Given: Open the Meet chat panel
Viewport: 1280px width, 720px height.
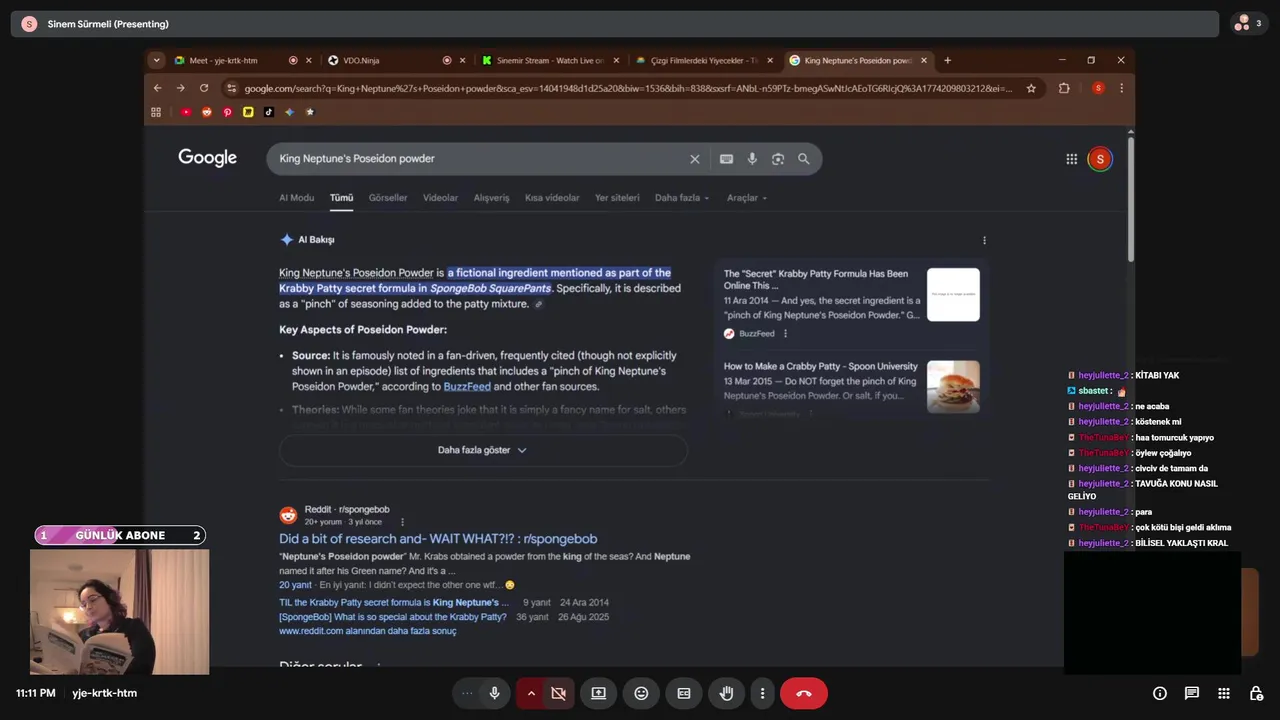Looking at the screenshot, I should pyautogui.click(x=1192, y=693).
